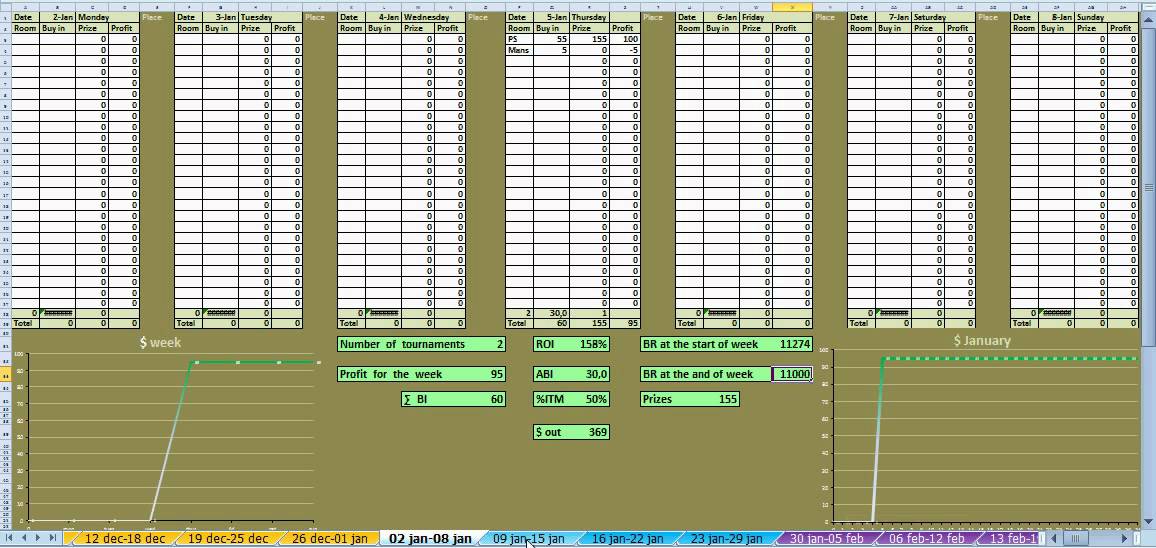The image size is (1156, 548).
Task: Click the Number of tournaments cell
Action: tap(421, 344)
